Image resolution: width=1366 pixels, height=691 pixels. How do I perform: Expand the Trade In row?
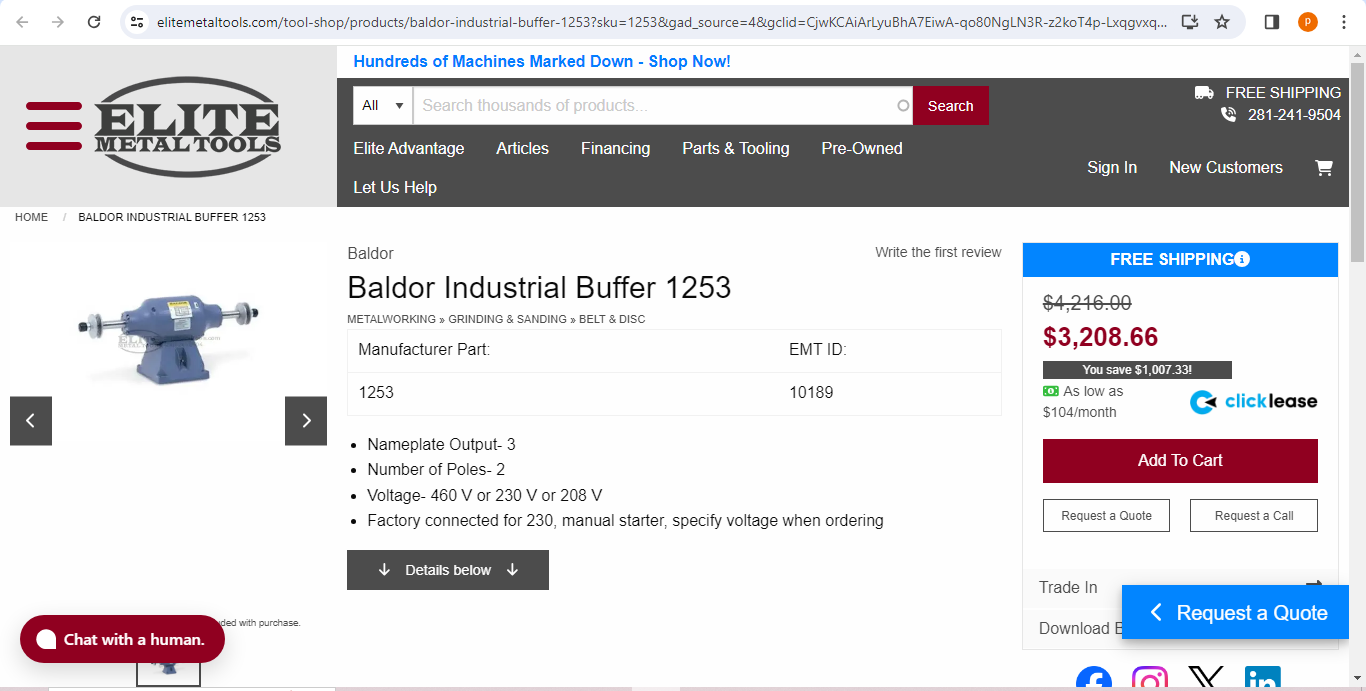pyautogui.click(x=1180, y=588)
